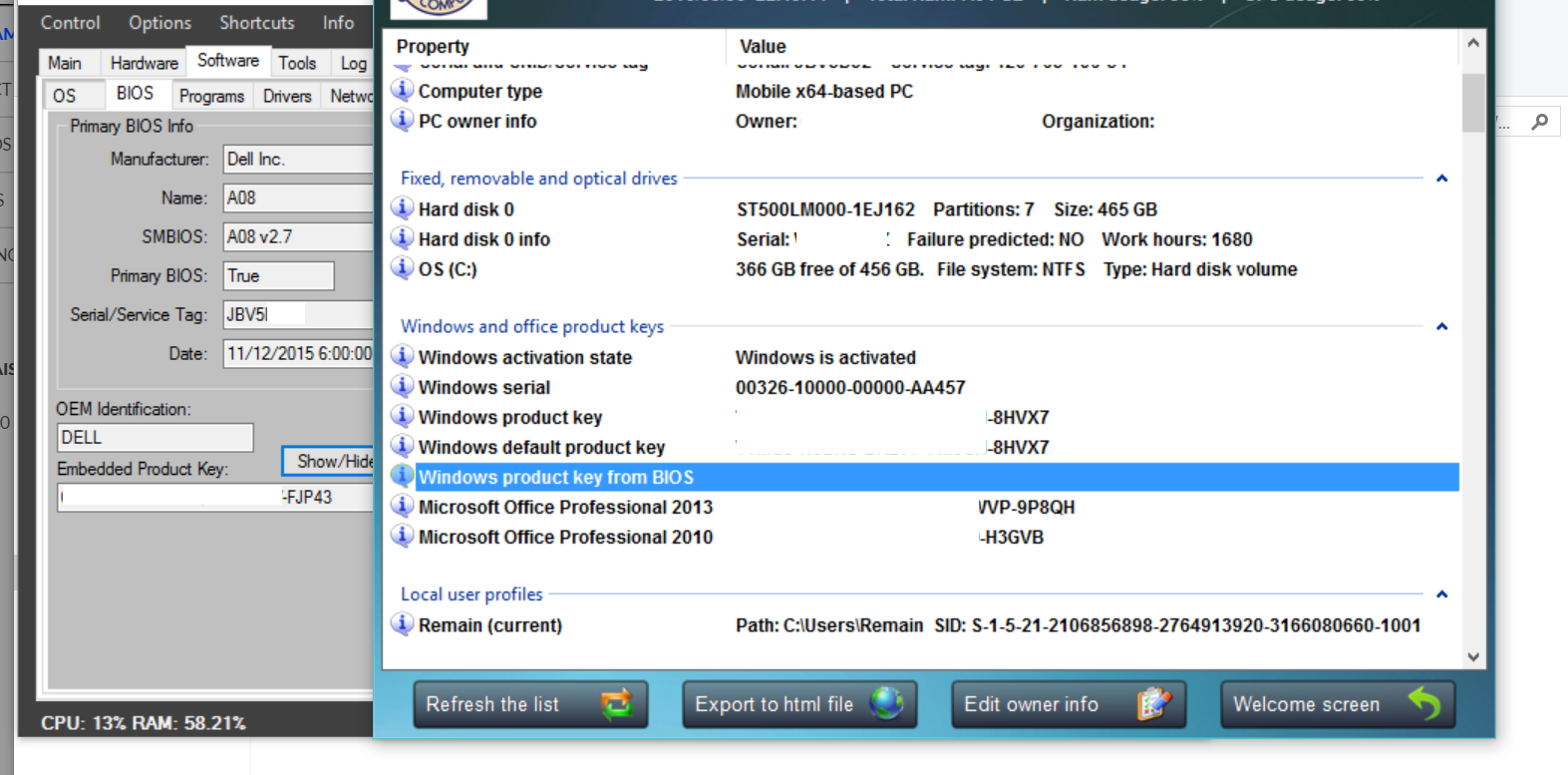This screenshot has height=775, width=1568.
Task: Click 'Windows is activated' value text
Action: coord(825,357)
